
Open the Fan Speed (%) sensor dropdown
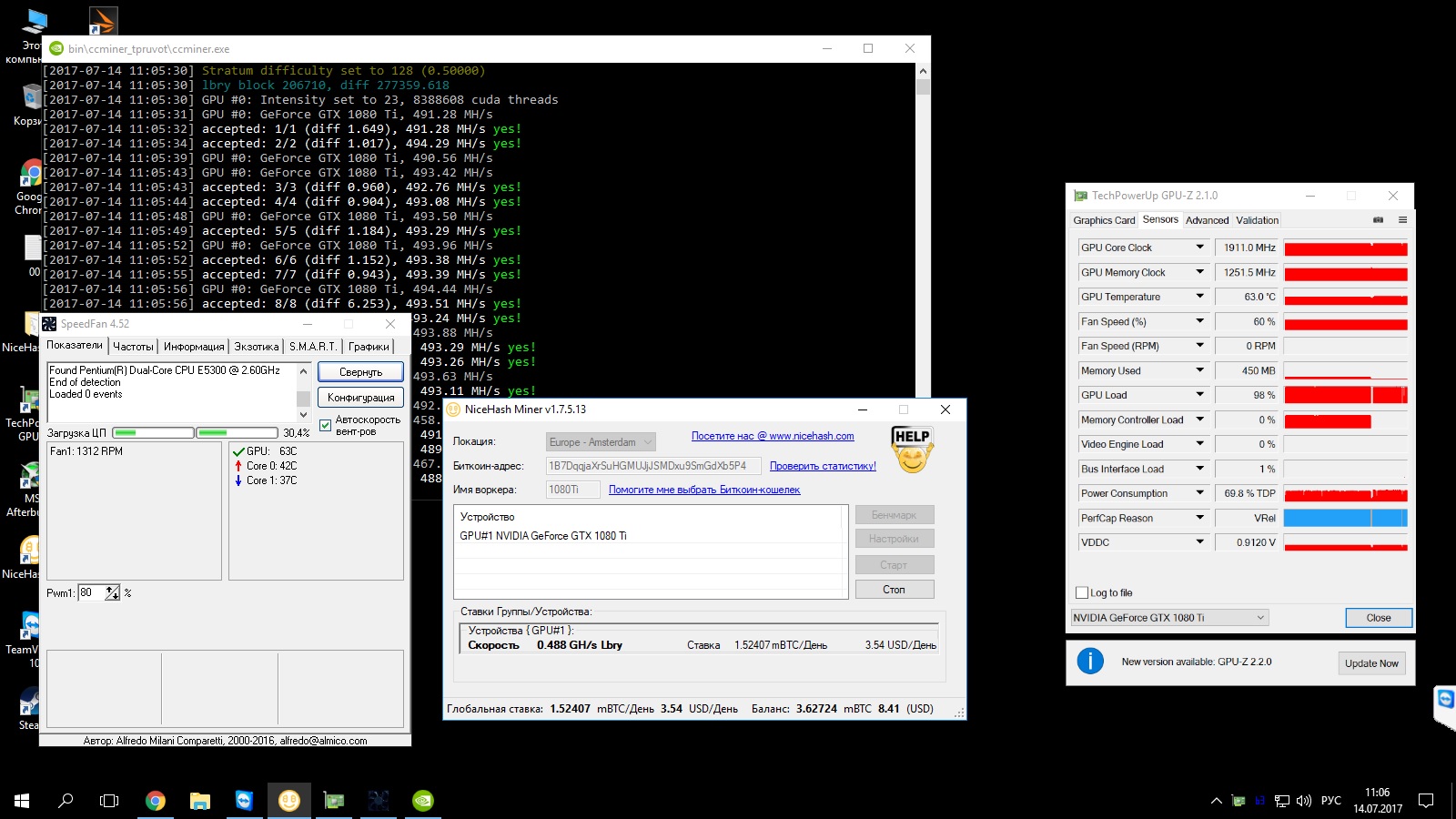(1199, 321)
